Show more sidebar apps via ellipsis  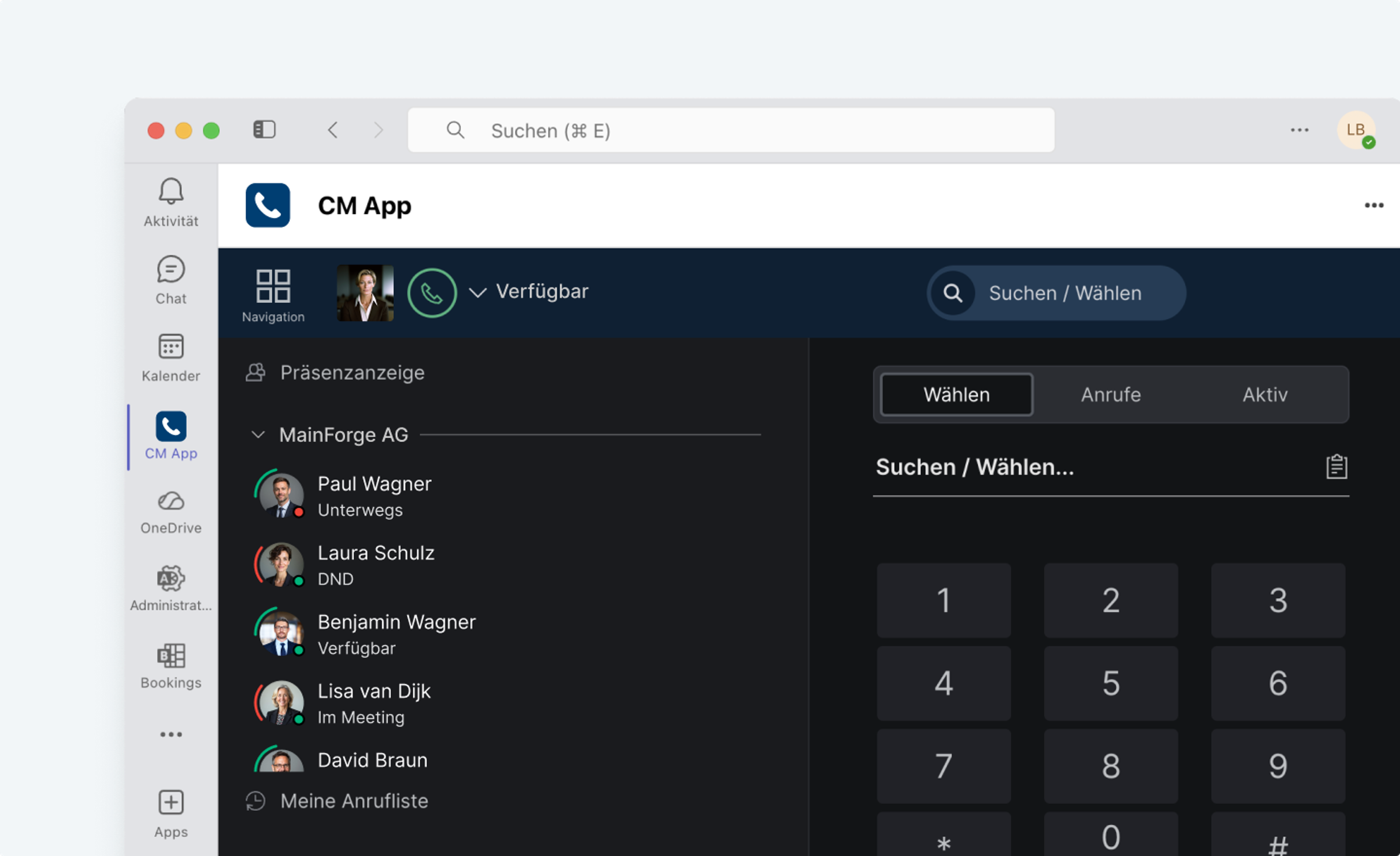point(171,734)
